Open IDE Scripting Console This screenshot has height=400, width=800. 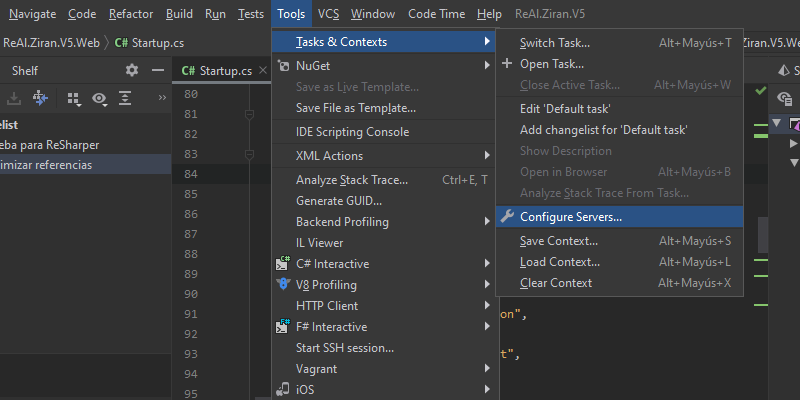383,132
